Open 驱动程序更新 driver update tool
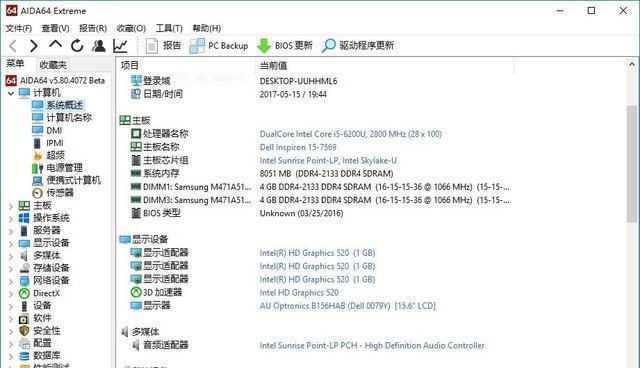The width and height of the screenshot is (640, 368). point(358,46)
